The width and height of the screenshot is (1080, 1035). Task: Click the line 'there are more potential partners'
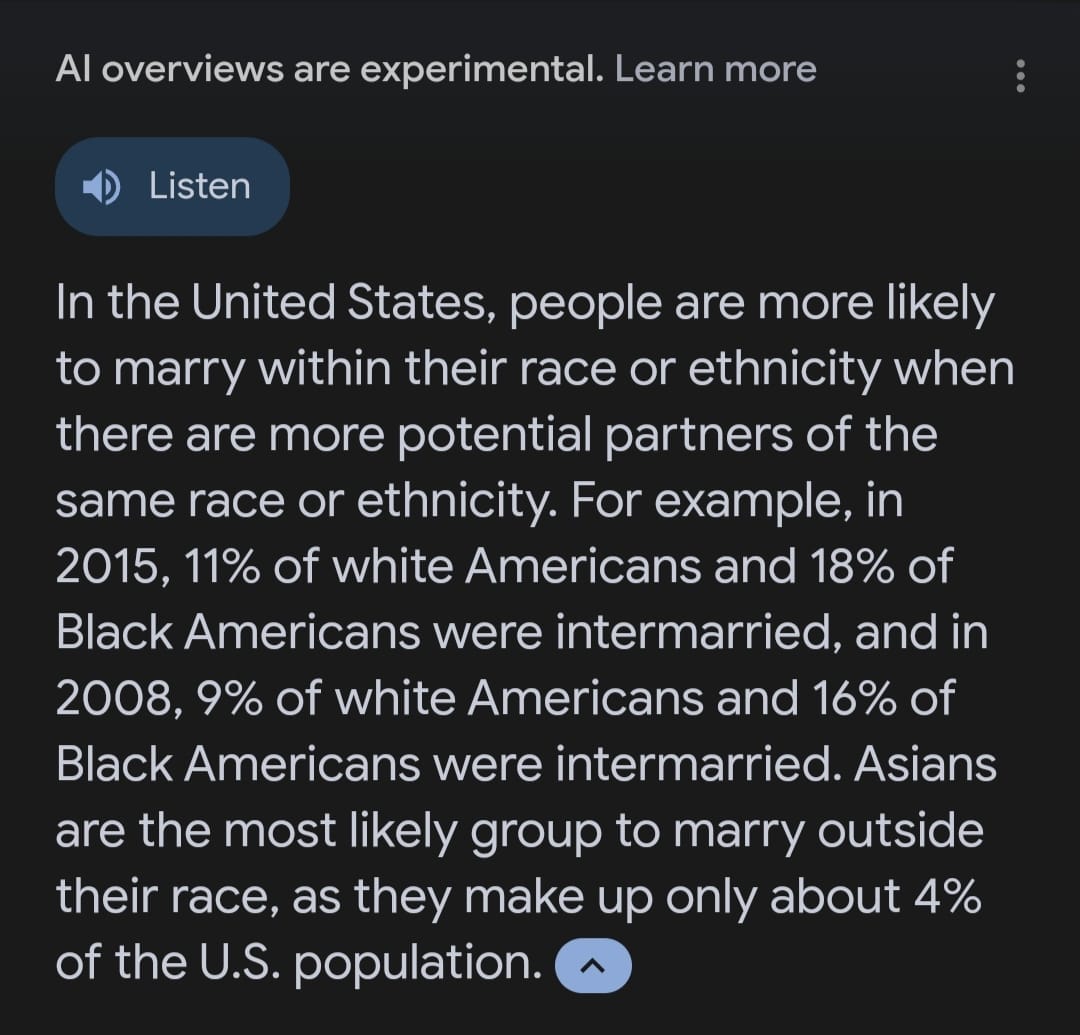pyautogui.click(x=496, y=435)
